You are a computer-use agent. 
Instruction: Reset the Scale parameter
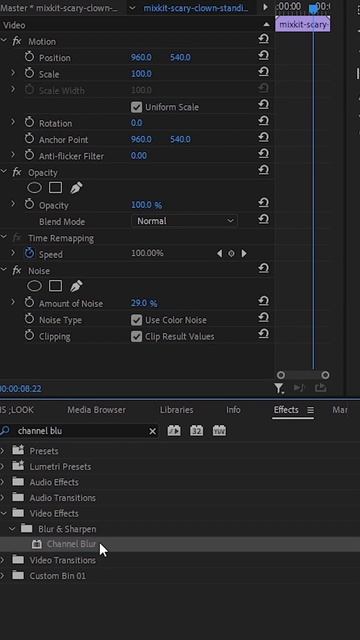[x=264, y=72]
